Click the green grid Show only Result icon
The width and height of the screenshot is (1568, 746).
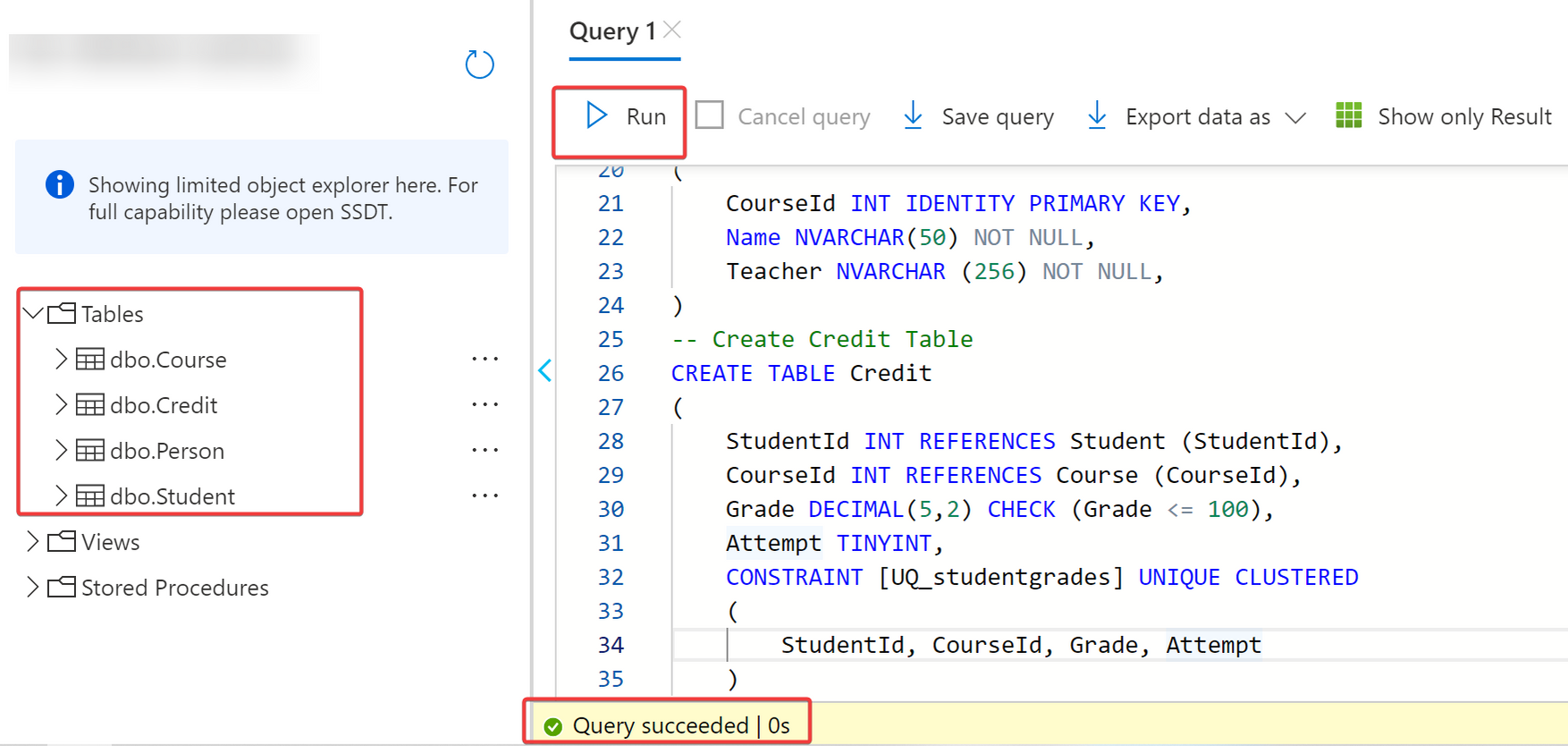pos(1348,115)
